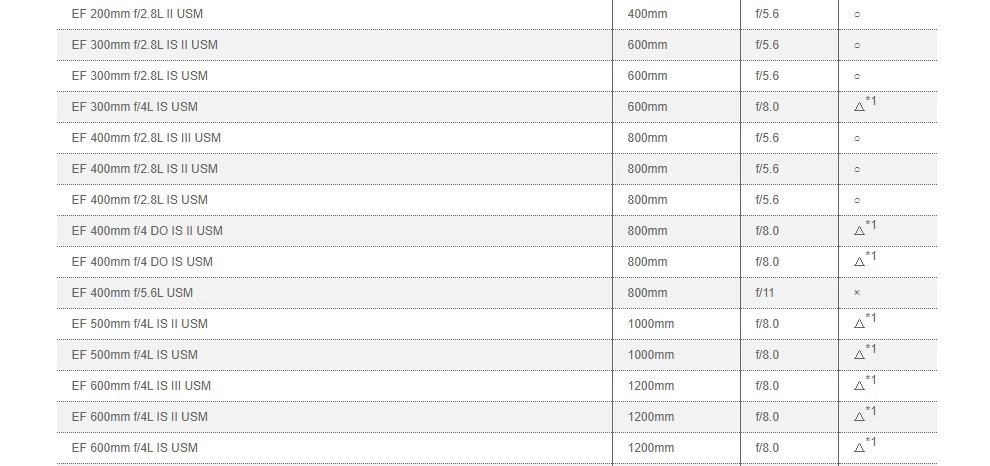990x466 pixels.
Task: Click the cross symbol for EF 400mm f/5.6L USM
Action: point(857,293)
